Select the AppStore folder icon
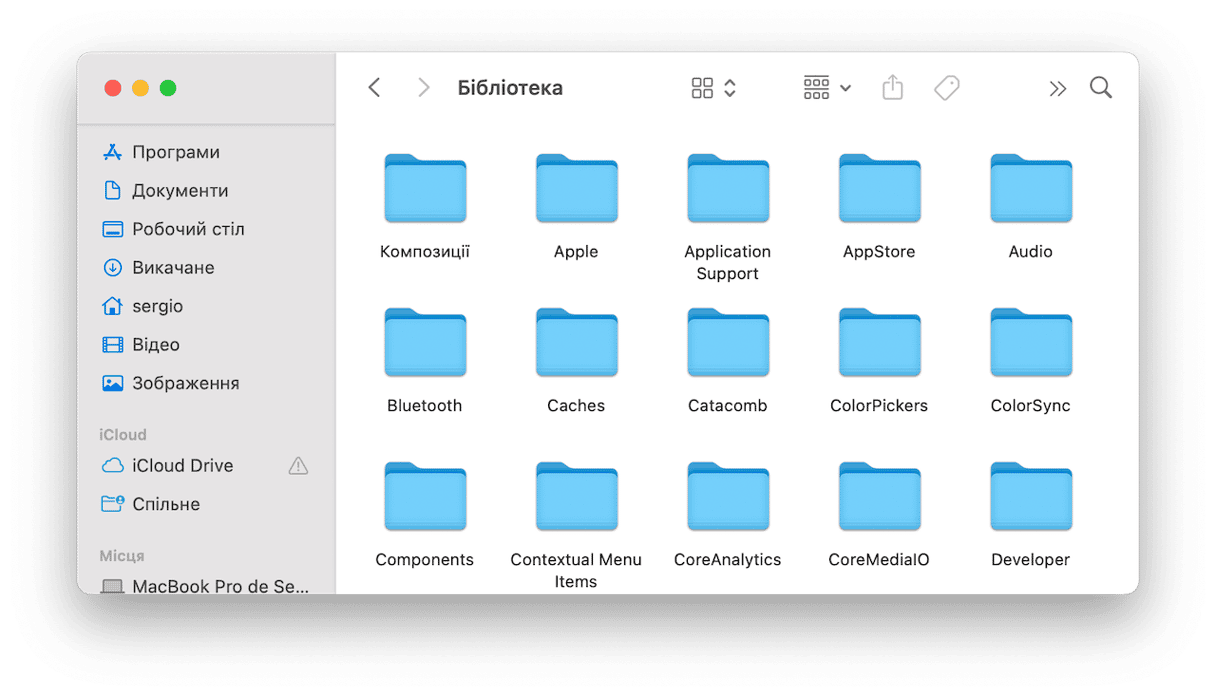Viewport: 1216px width, 696px height. click(x=879, y=188)
